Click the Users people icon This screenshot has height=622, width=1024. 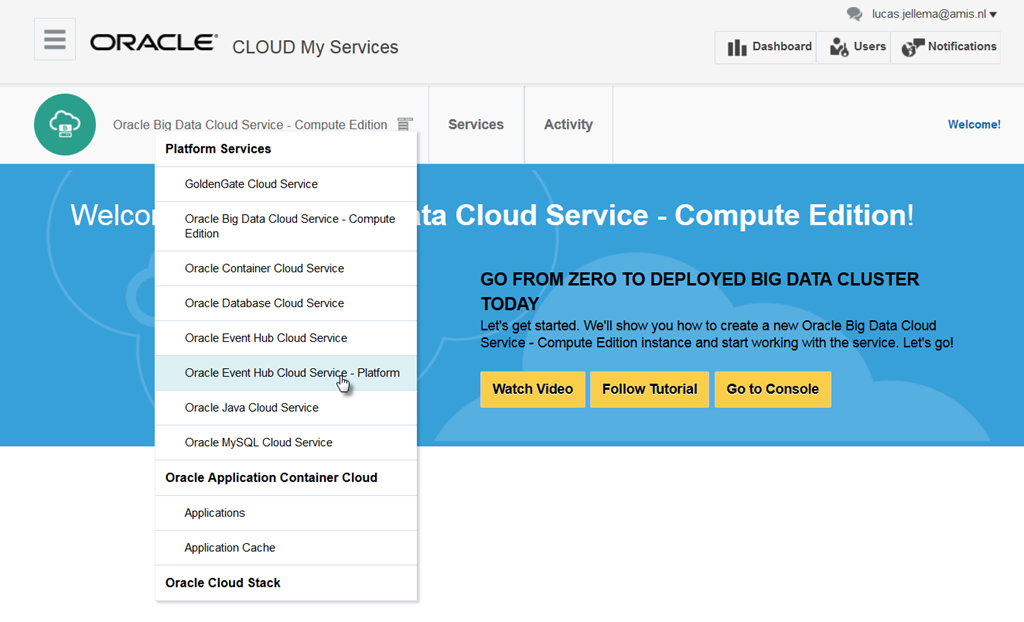point(839,47)
